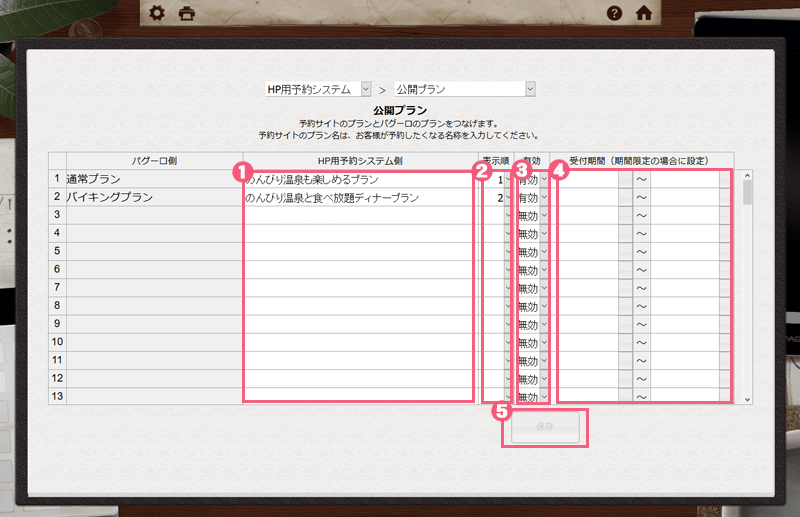Click the 保存 save button
The width and height of the screenshot is (800, 517).
click(545, 427)
